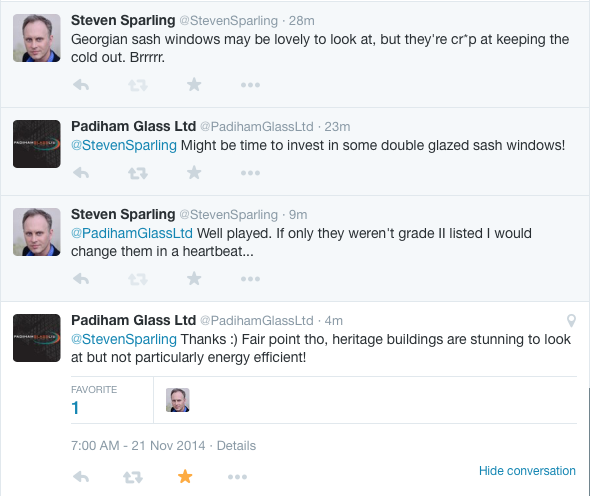Reply to the grade II listed tweet

81,279
